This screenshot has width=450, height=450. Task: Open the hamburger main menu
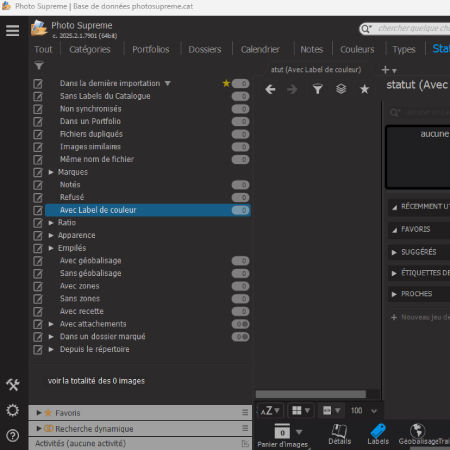pyautogui.click(x=12, y=31)
